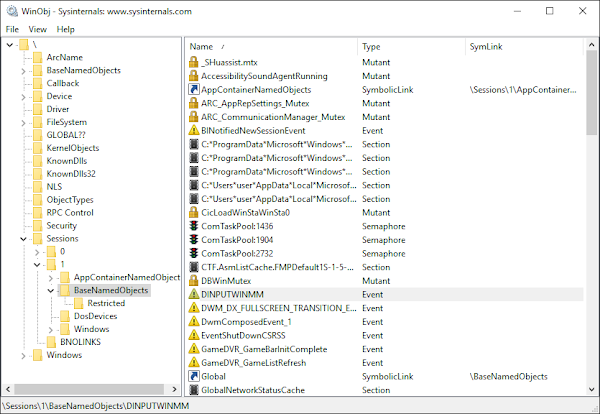The image size is (600, 414).
Task: Click the warning icon beside EventShutDownCSRSS
Action: coord(194,336)
